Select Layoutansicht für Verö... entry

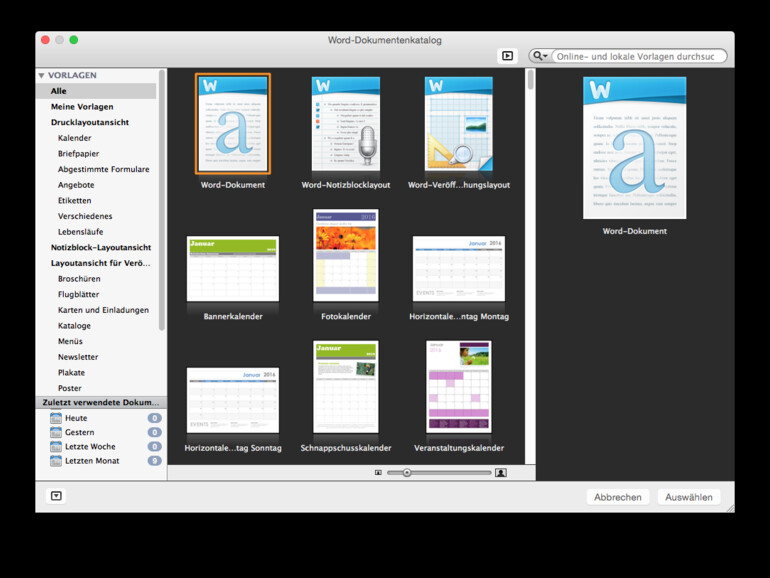point(101,263)
